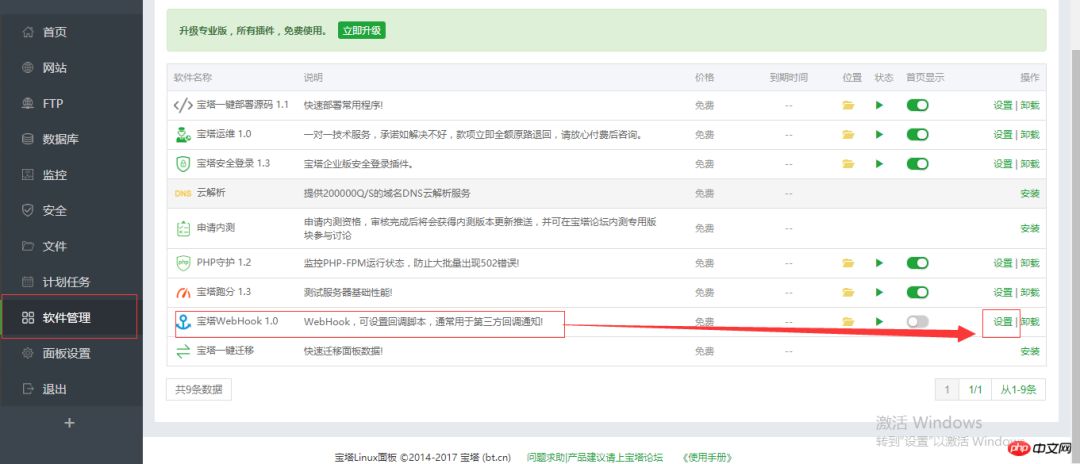Viewport: 1080px width, 464px height.
Task: Open the 文件 folder icon in sidebar
Action: pos(28,246)
